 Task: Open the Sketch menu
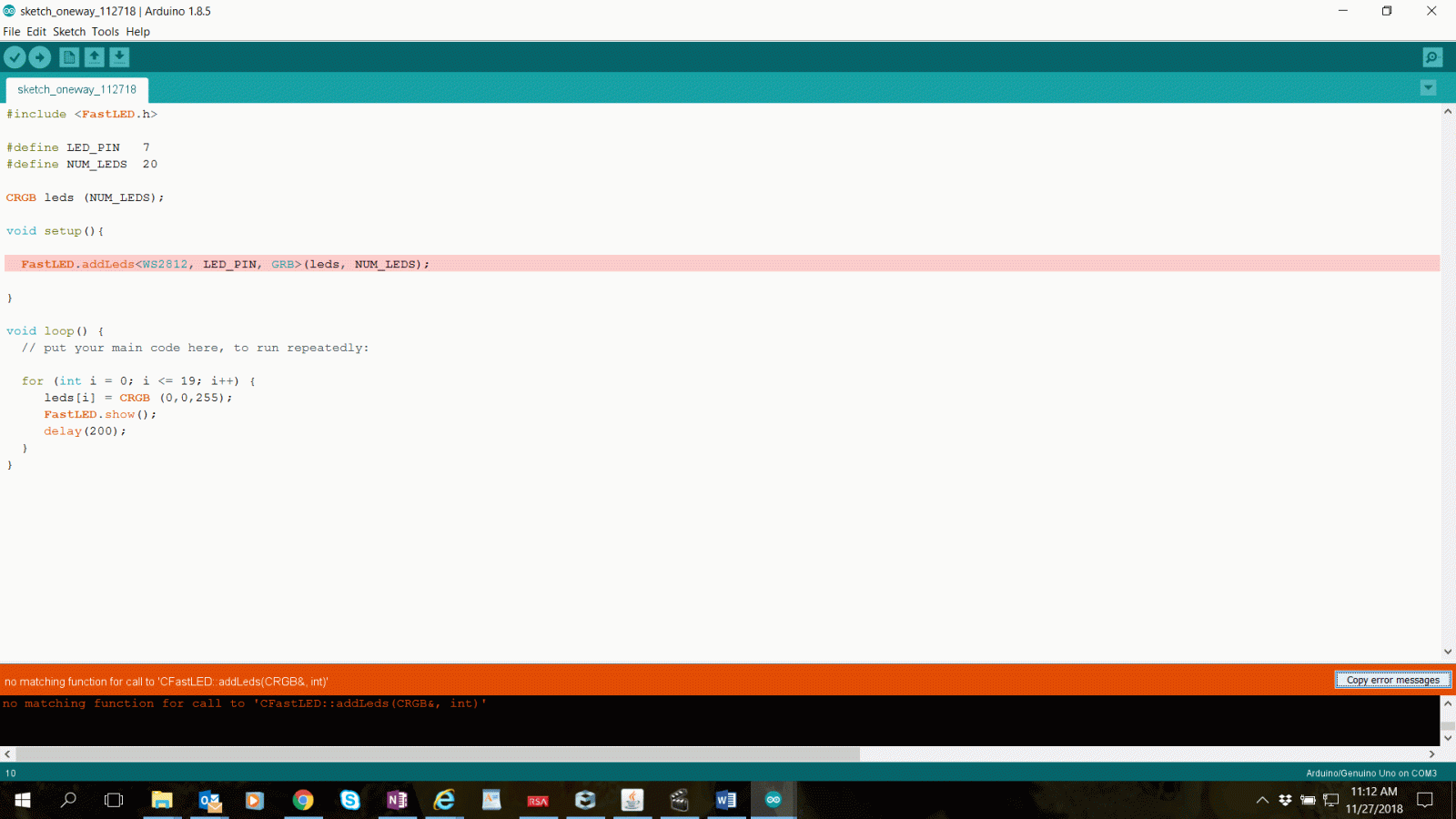click(68, 31)
